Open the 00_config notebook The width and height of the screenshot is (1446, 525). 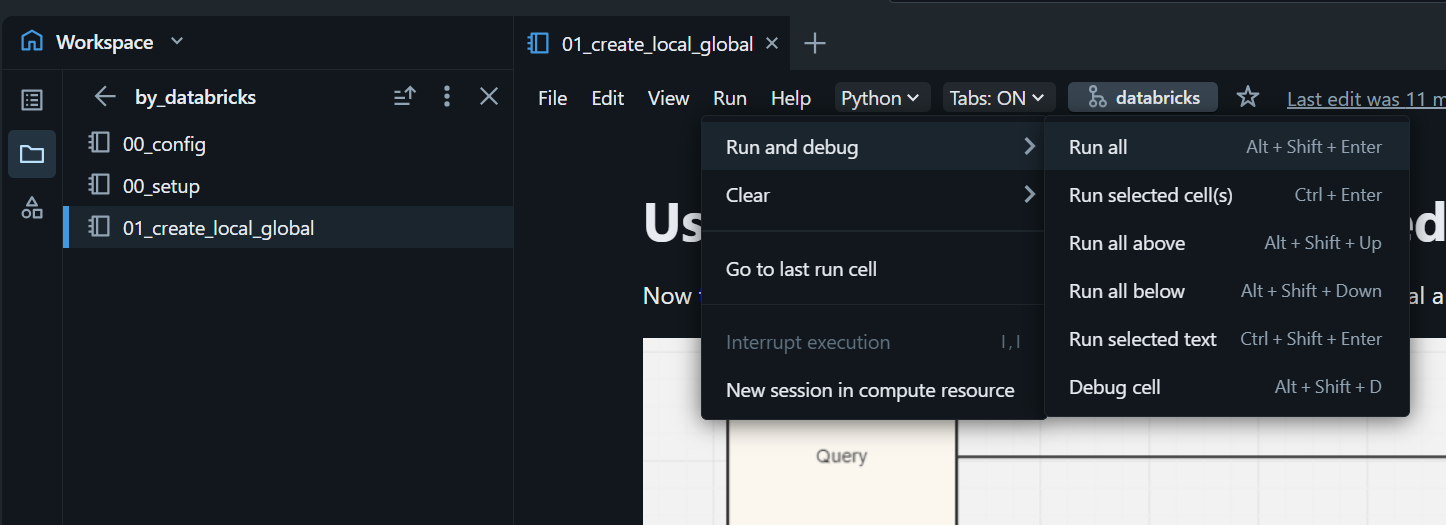[164, 144]
